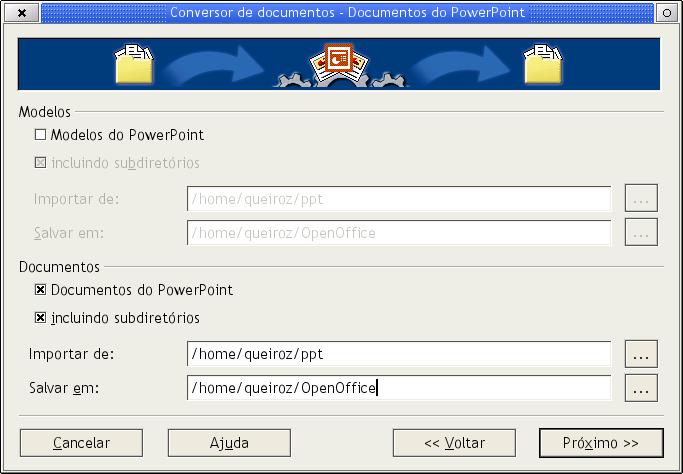Browse for Documentos save folder button
The height and width of the screenshot is (474, 683).
tap(641, 388)
